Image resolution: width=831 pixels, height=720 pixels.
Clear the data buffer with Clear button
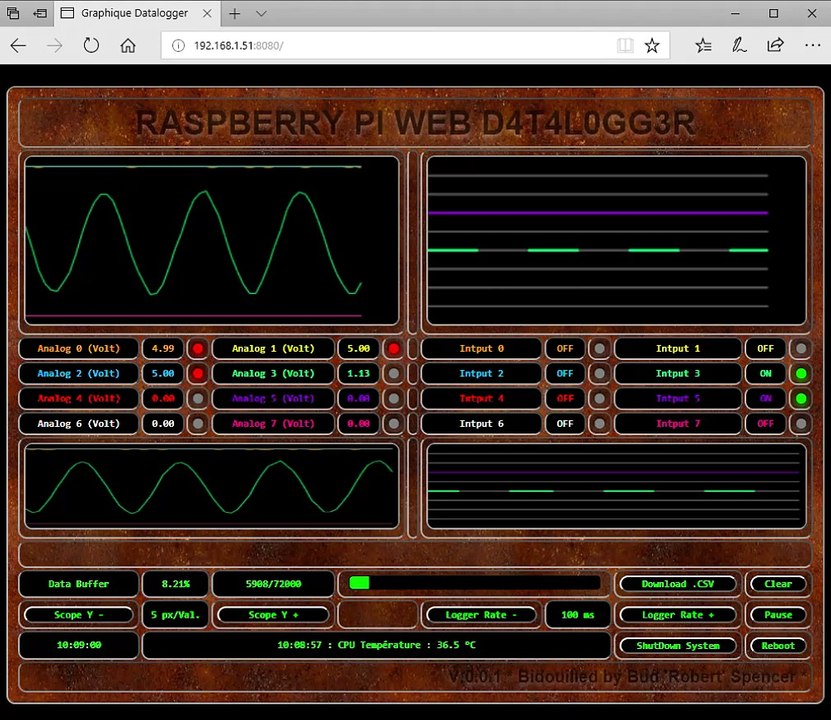click(778, 584)
